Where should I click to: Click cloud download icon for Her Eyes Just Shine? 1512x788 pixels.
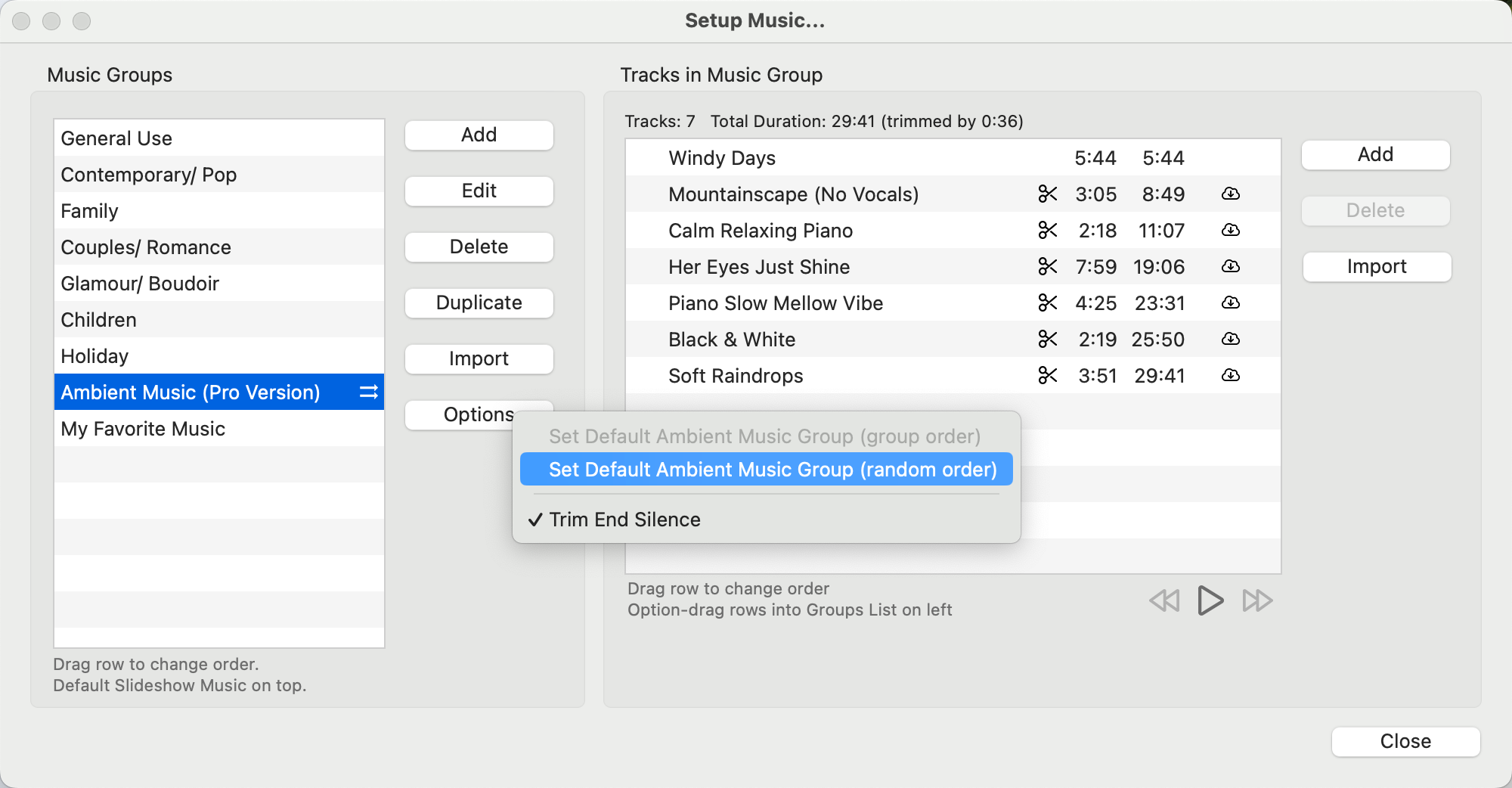[x=1230, y=267]
